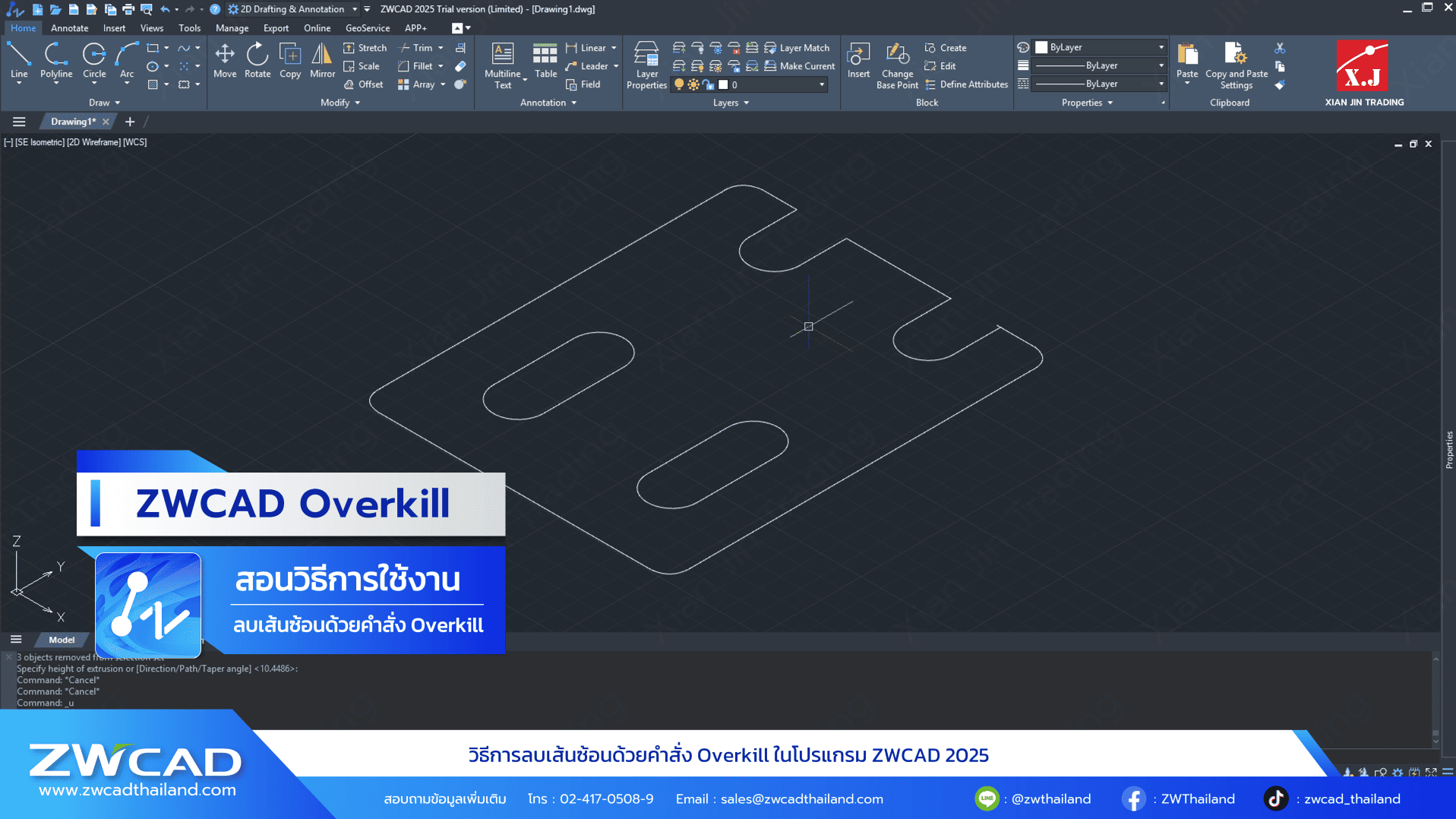
Task: Expand the Layers panel
Action: click(731, 103)
